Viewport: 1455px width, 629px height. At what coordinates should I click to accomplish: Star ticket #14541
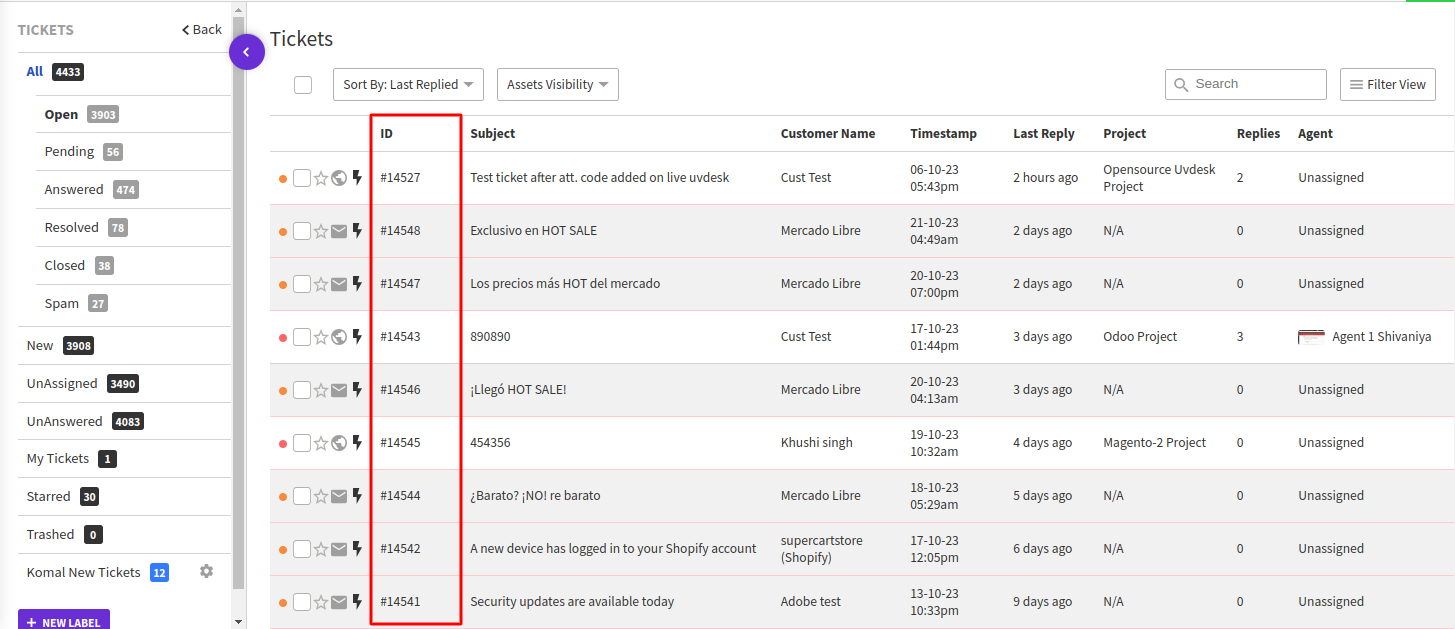pos(321,602)
